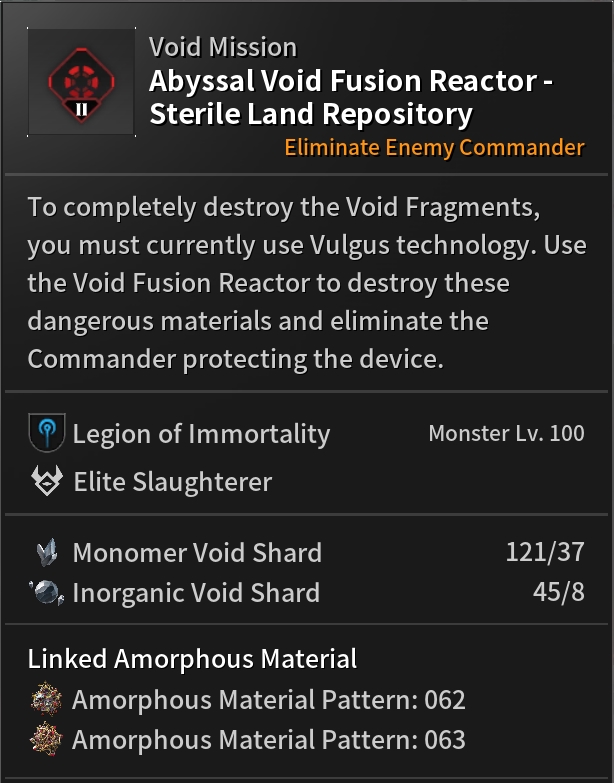
Task: Click the Amorphous Material Pattern 063 icon
Action: (45, 740)
